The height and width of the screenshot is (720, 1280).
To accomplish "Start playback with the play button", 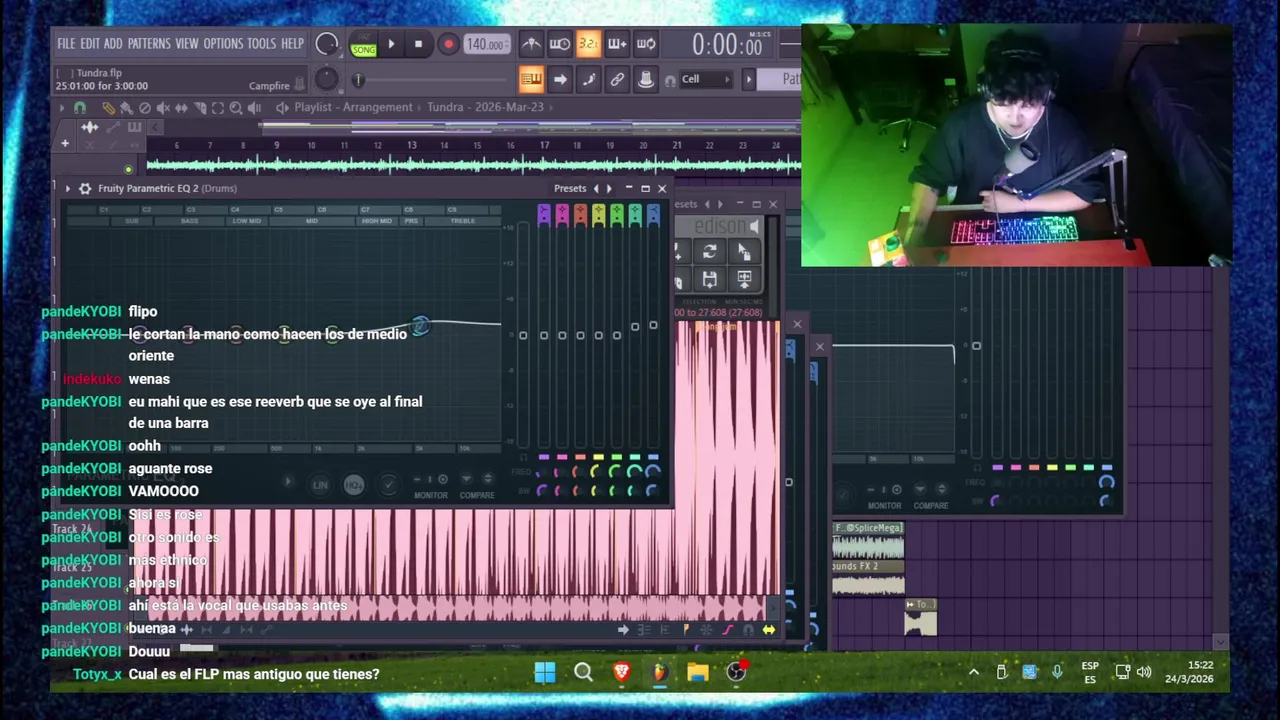I will click(x=391, y=44).
